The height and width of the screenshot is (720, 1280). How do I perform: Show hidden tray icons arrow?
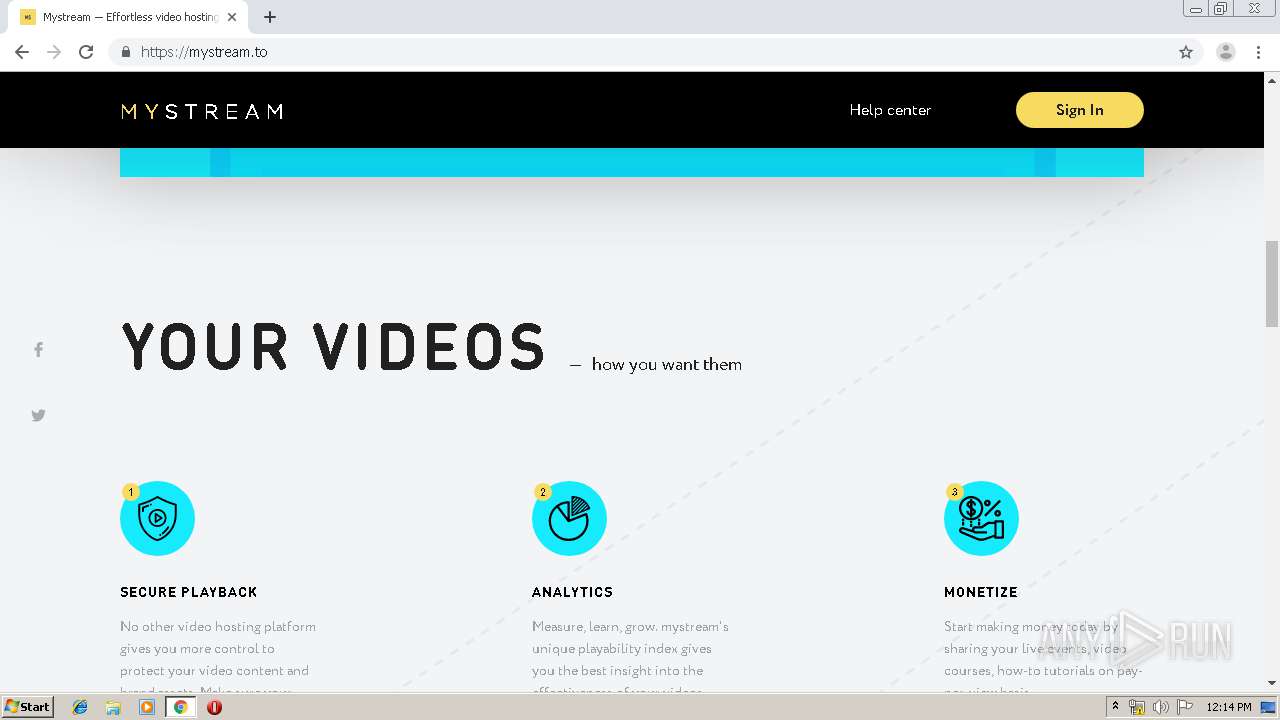(x=1115, y=706)
